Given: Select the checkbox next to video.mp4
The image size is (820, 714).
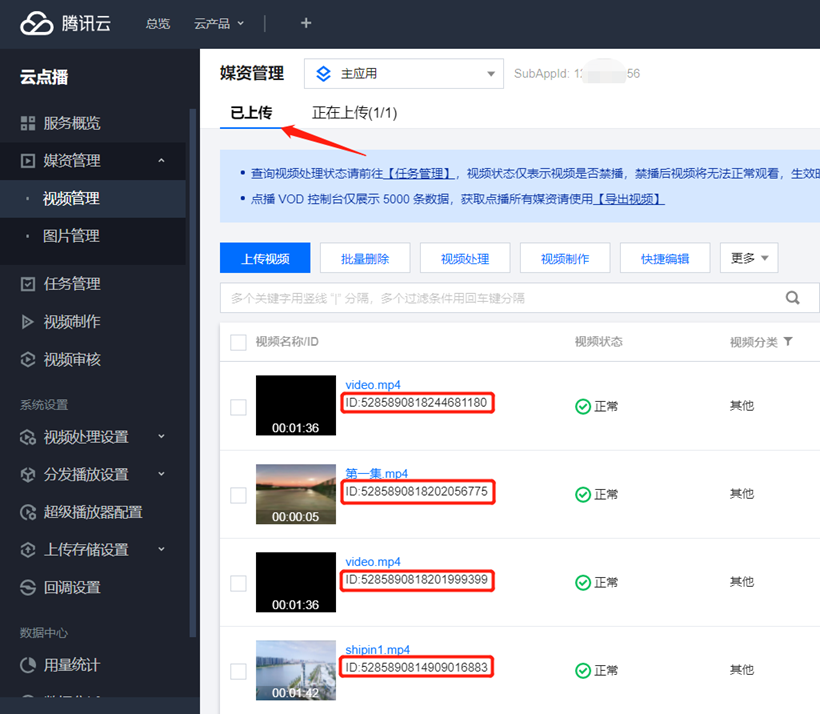Looking at the screenshot, I should click(238, 405).
